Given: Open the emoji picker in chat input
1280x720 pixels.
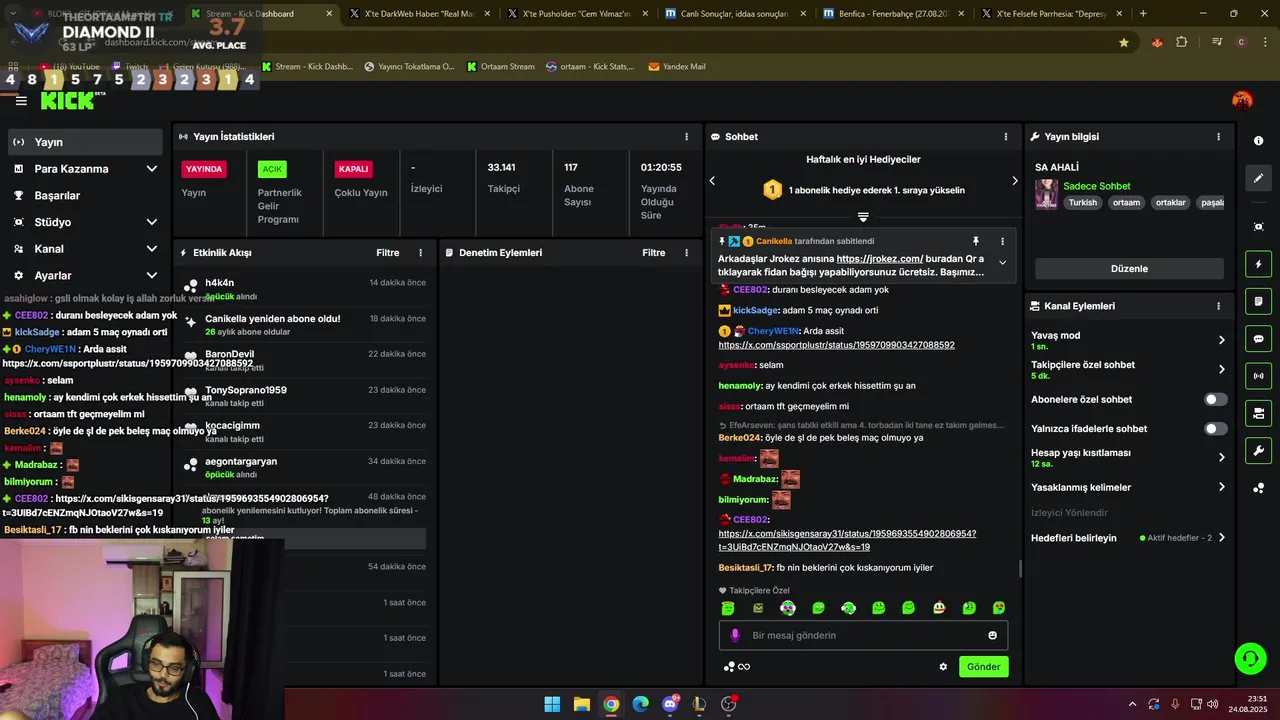Looking at the screenshot, I should coord(992,635).
